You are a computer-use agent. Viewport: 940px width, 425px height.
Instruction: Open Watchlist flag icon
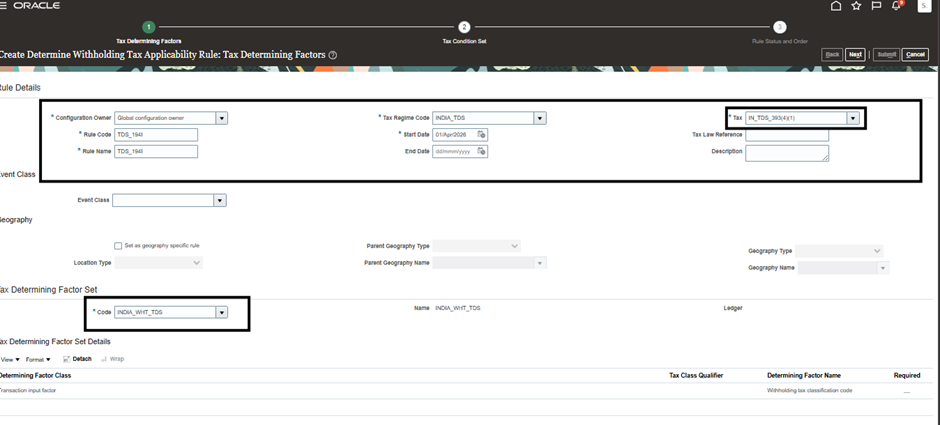[x=876, y=5]
